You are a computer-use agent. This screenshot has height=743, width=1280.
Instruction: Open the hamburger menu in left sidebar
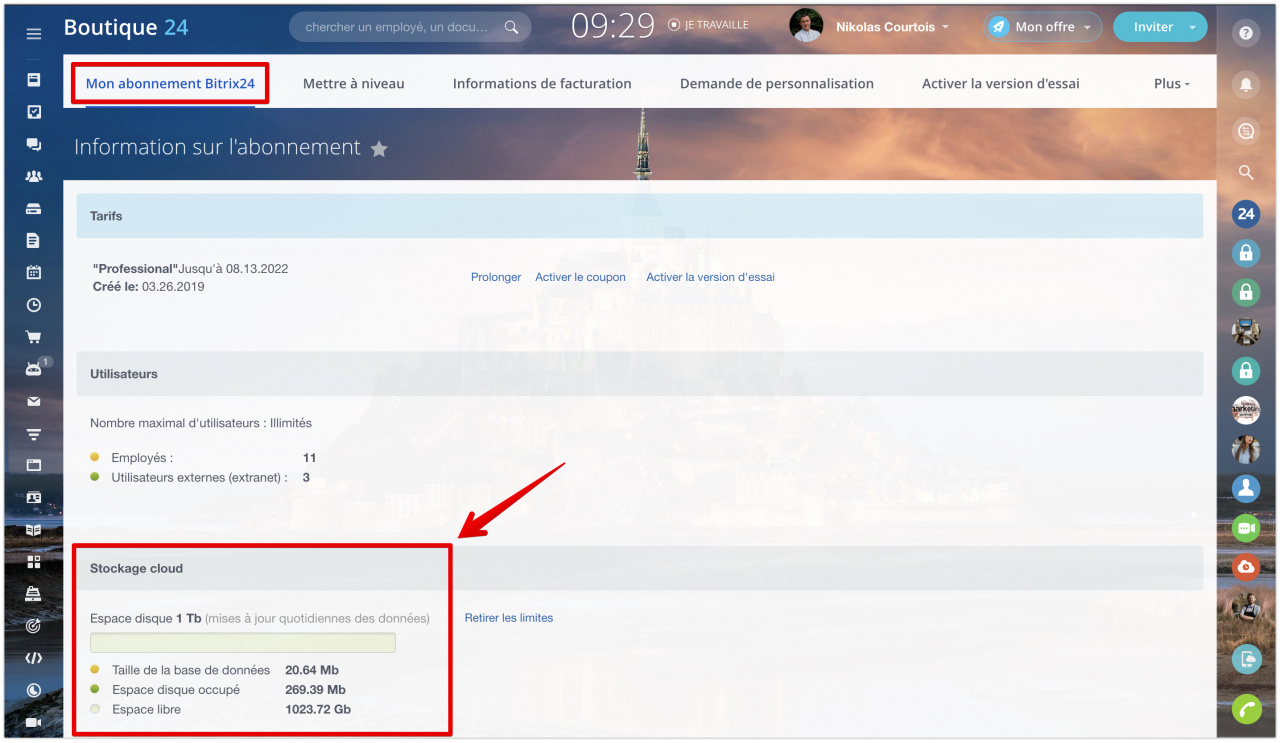(33, 34)
